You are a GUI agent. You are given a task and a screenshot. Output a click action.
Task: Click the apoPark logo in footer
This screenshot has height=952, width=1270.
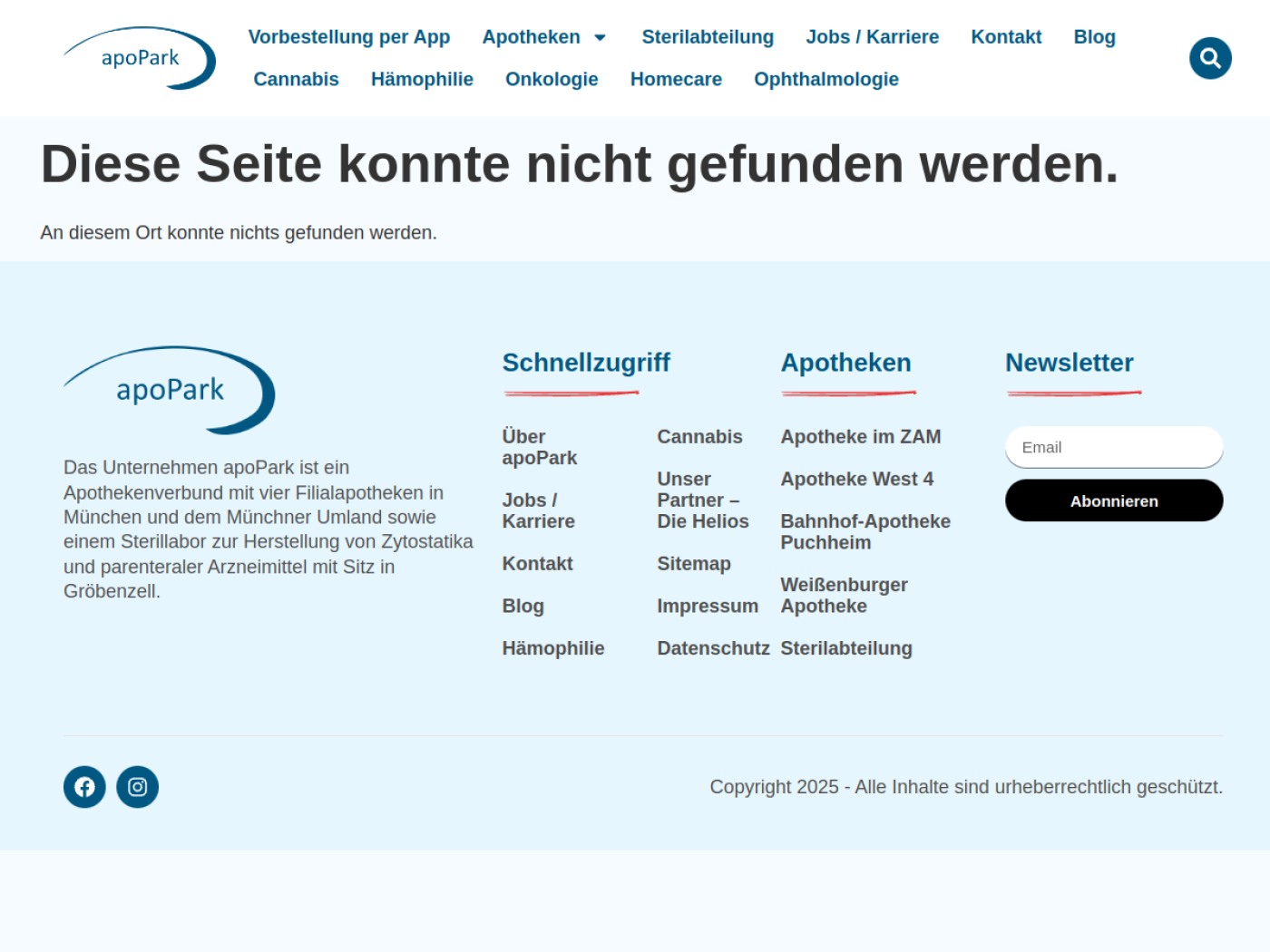coord(170,390)
